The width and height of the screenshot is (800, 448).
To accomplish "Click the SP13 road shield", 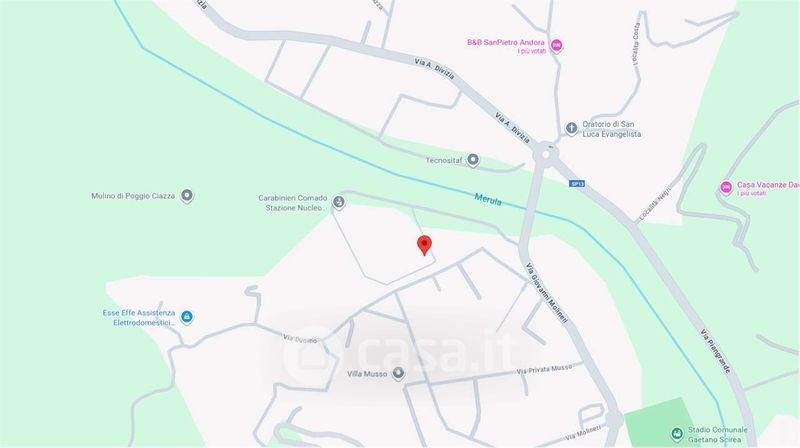I will click(x=577, y=184).
